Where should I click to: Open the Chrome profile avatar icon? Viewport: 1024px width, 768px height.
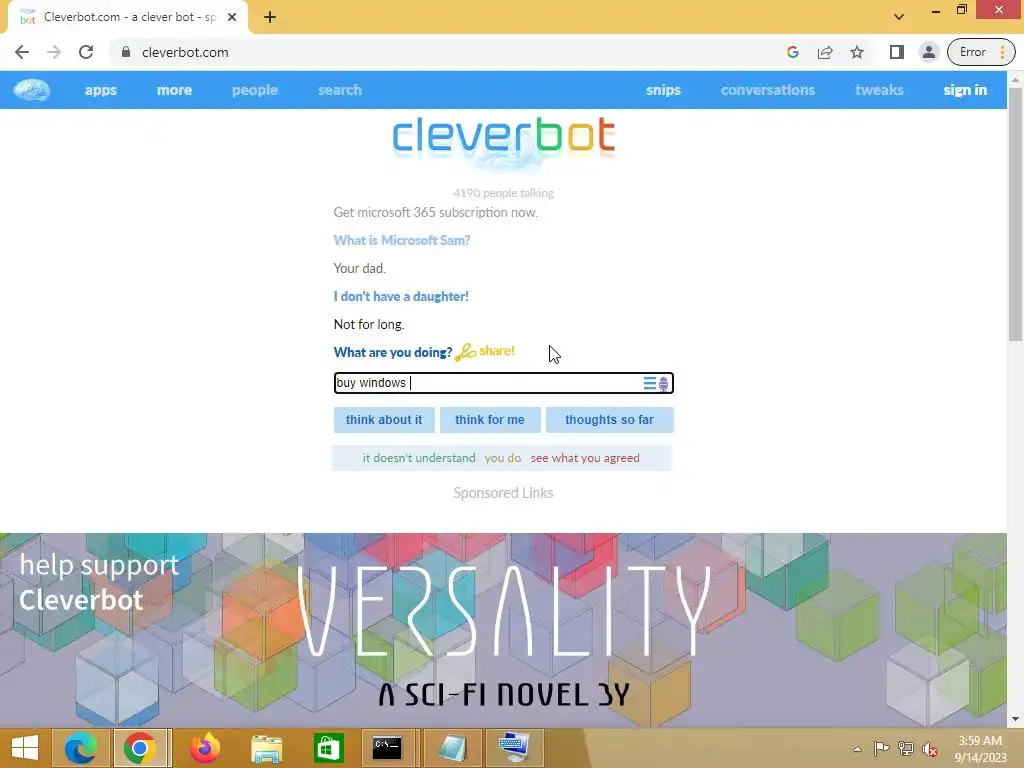tap(929, 52)
